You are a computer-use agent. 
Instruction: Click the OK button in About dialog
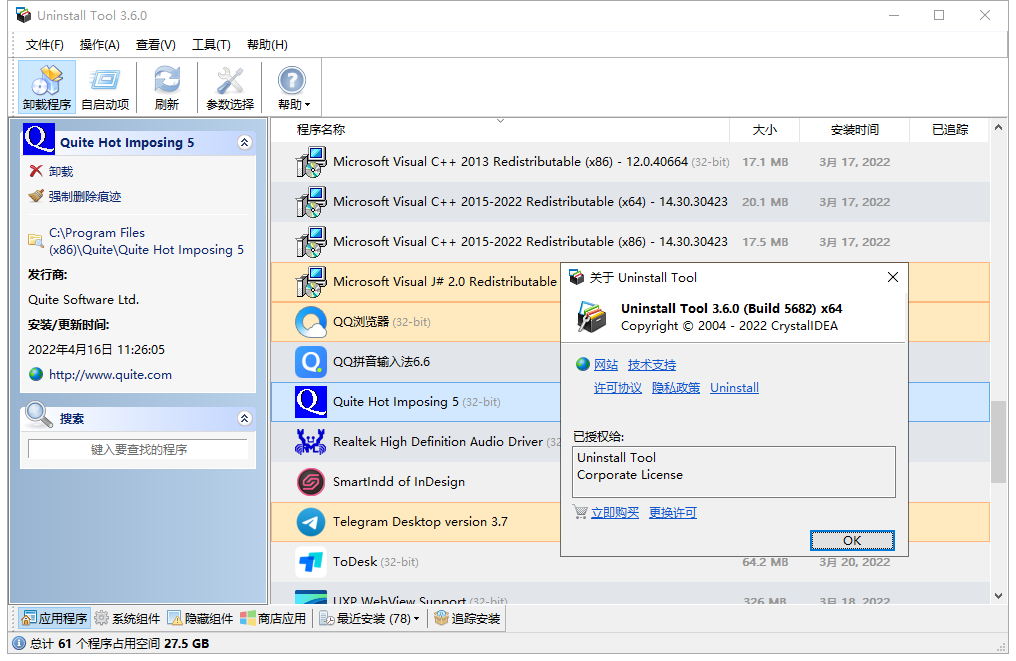click(852, 540)
